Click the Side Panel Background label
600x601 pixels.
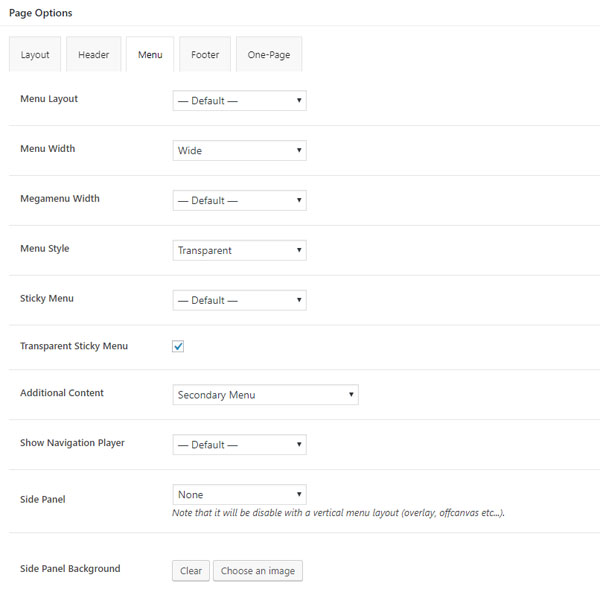[x=70, y=568]
